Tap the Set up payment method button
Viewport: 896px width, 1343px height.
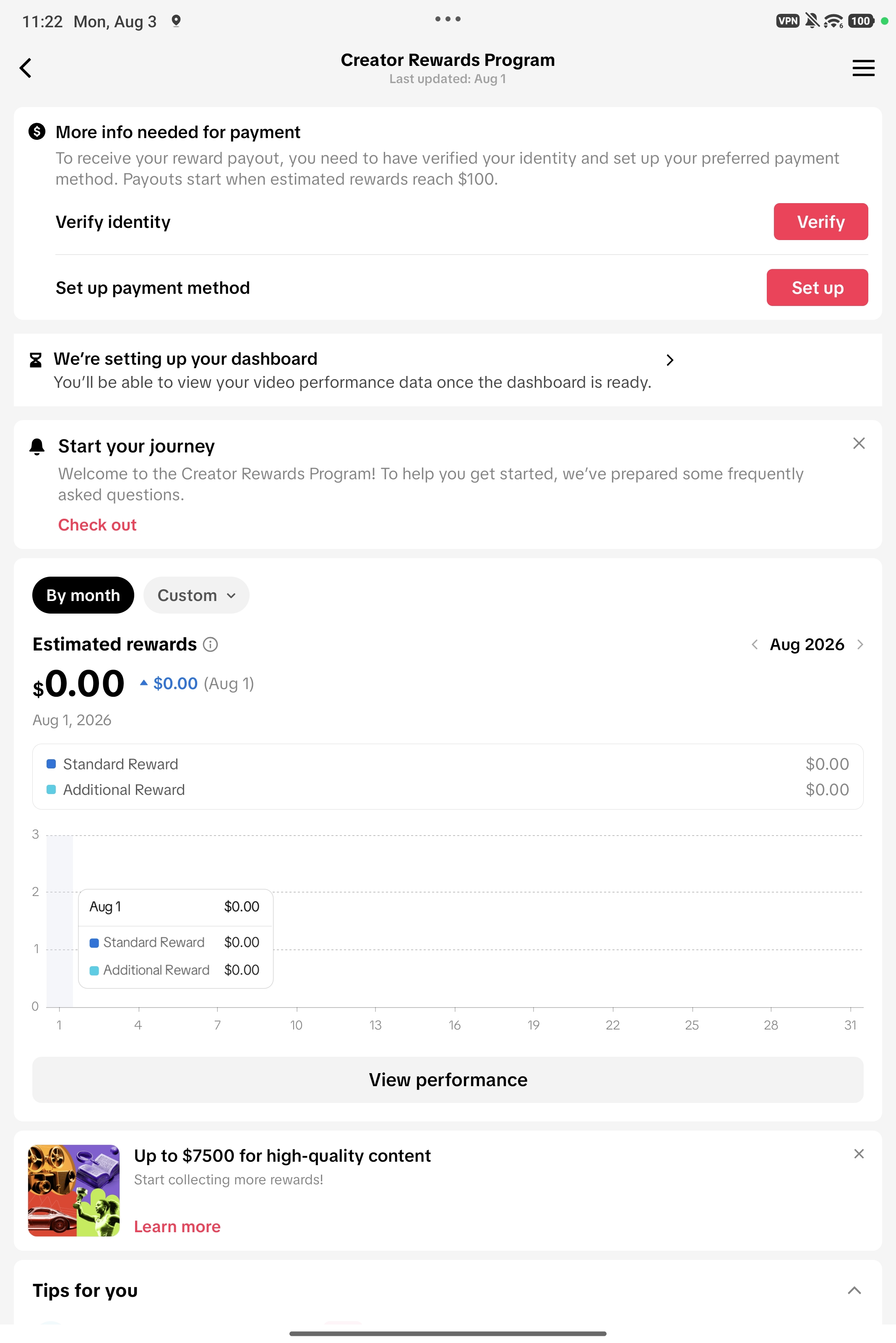click(817, 287)
